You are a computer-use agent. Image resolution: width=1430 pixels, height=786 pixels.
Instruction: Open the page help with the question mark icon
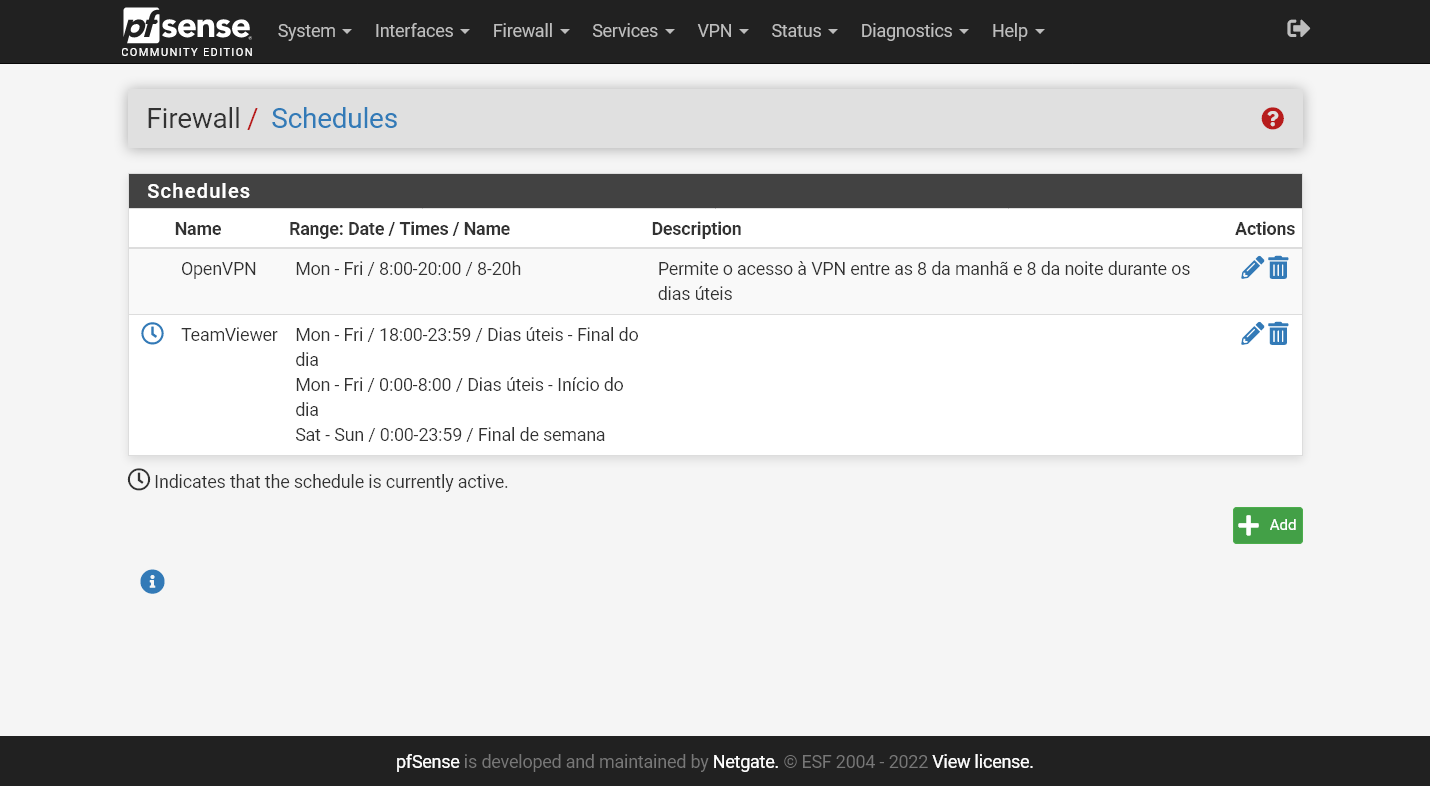pos(1272,118)
